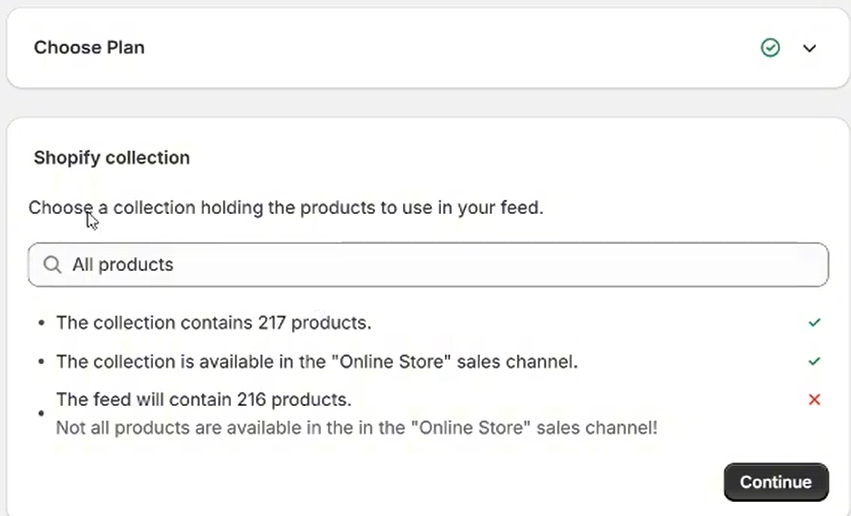This screenshot has width=851, height=516.
Task: Click red X beside feed products line
Action: 814,400
